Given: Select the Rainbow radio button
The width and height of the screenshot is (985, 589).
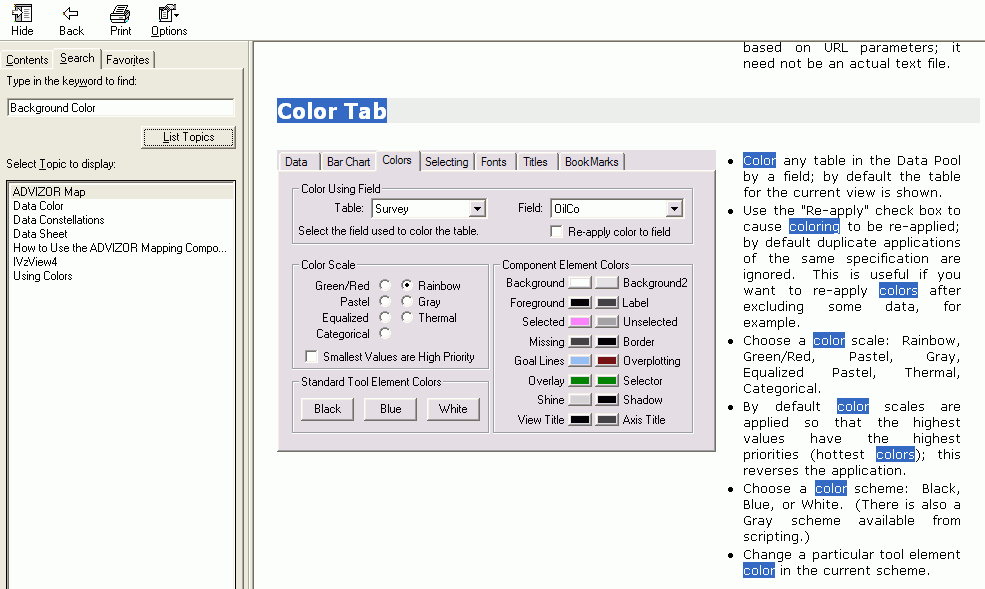Looking at the screenshot, I should pos(406,285).
